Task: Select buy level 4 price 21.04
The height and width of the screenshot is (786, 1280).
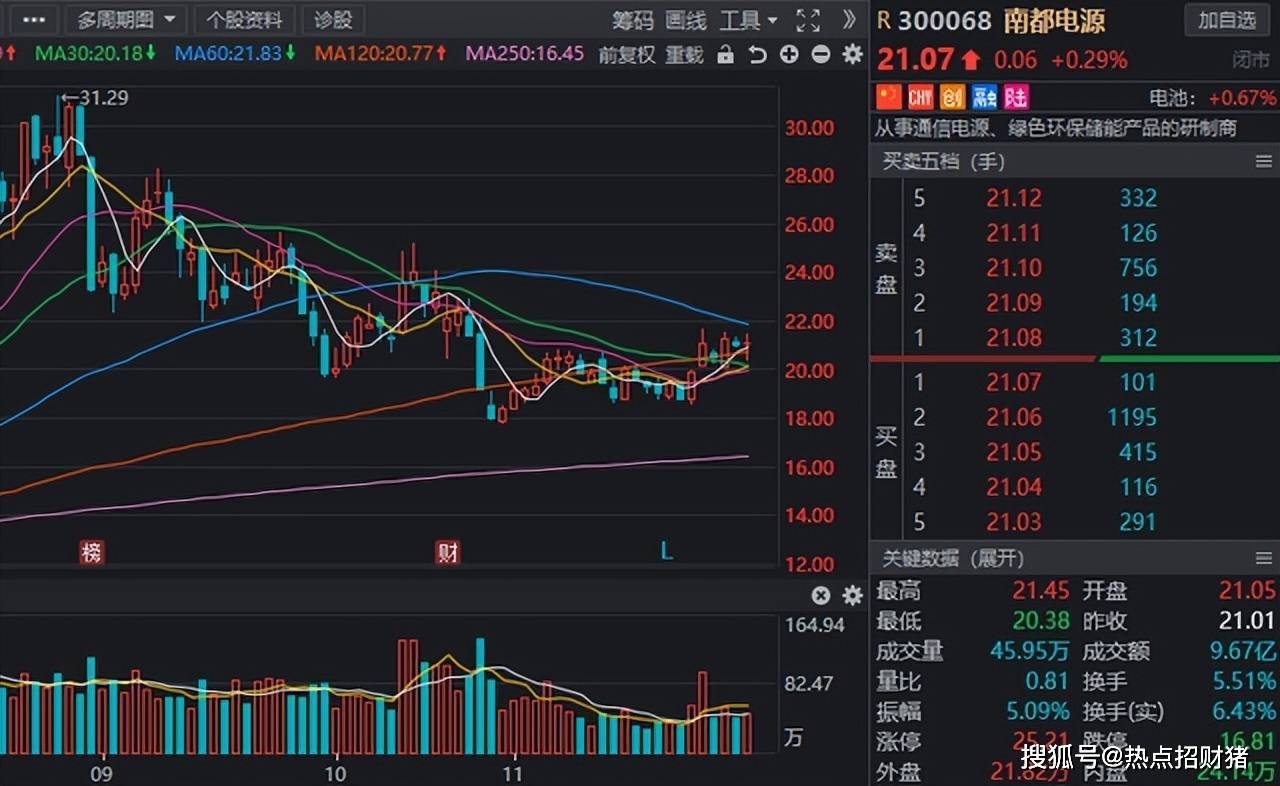Action: (x=1014, y=487)
